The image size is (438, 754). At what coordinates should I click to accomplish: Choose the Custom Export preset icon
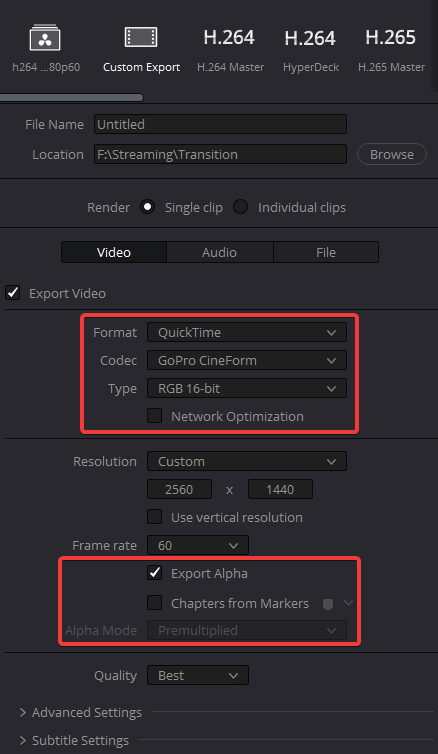(141, 38)
